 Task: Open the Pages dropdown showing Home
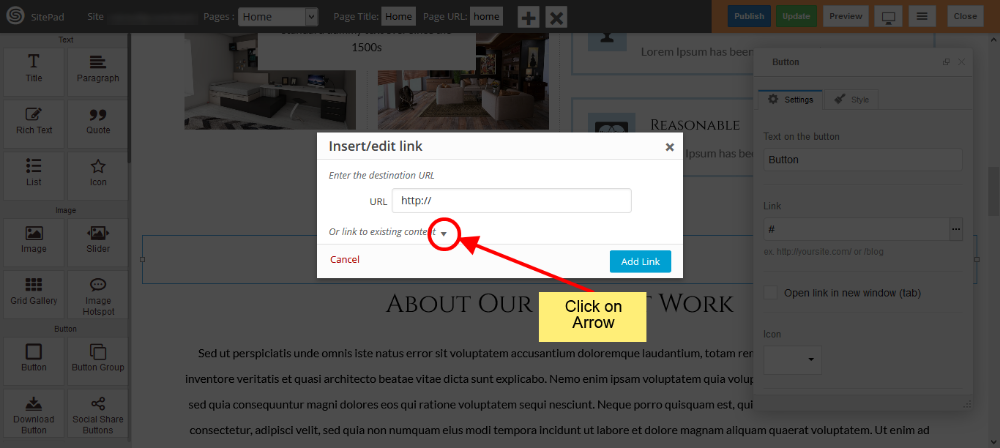click(277, 17)
